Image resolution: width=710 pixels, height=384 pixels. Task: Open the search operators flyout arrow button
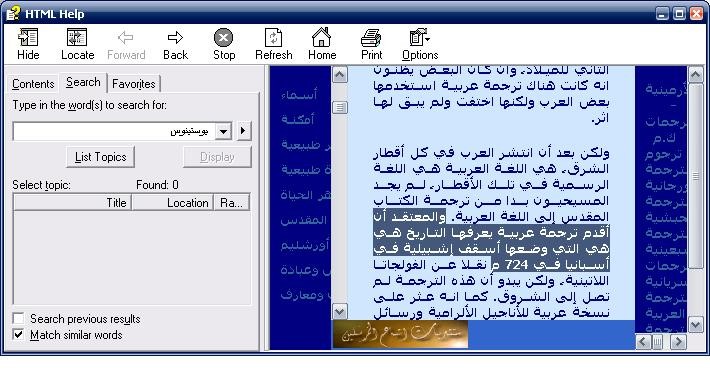[x=244, y=131]
